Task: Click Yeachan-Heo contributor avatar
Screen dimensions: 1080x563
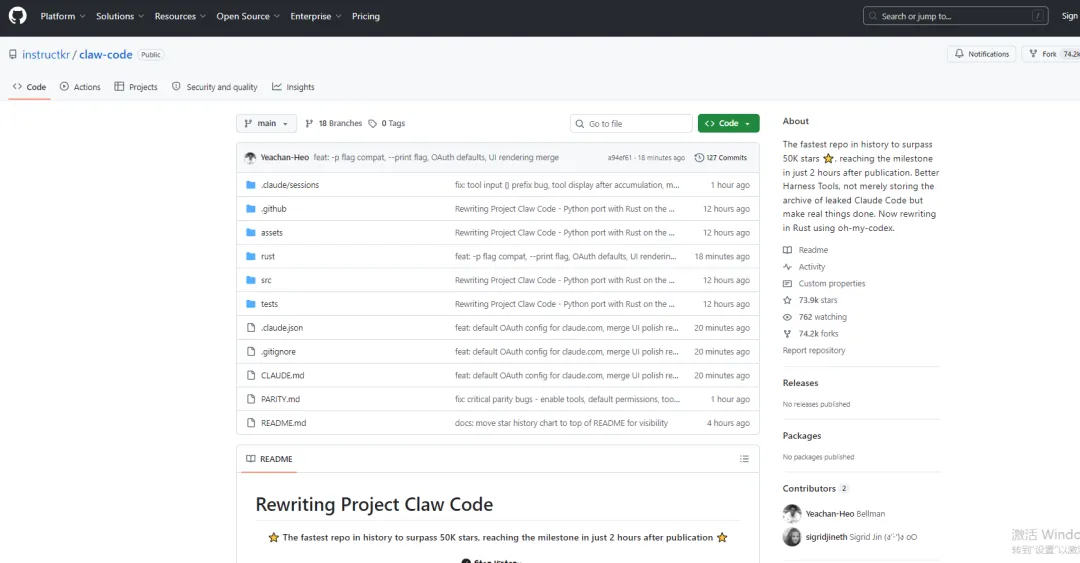Action: (792, 513)
